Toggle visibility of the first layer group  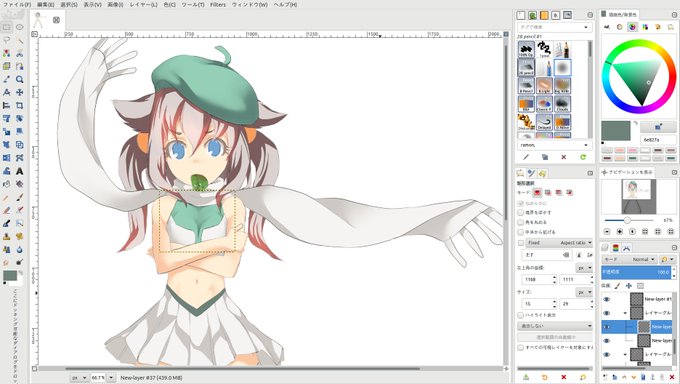point(607,313)
